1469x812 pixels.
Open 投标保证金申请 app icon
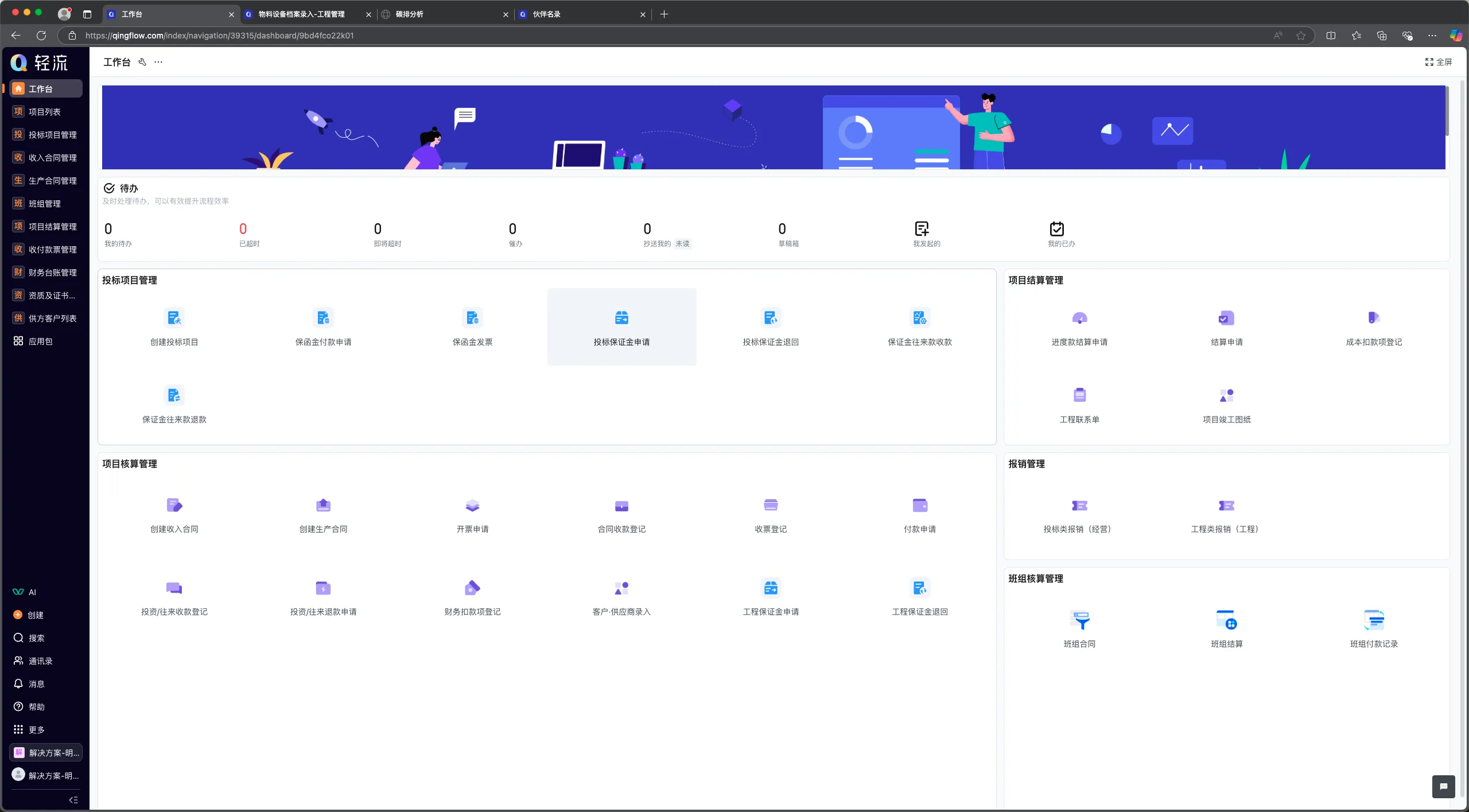click(x=621, y=318)
